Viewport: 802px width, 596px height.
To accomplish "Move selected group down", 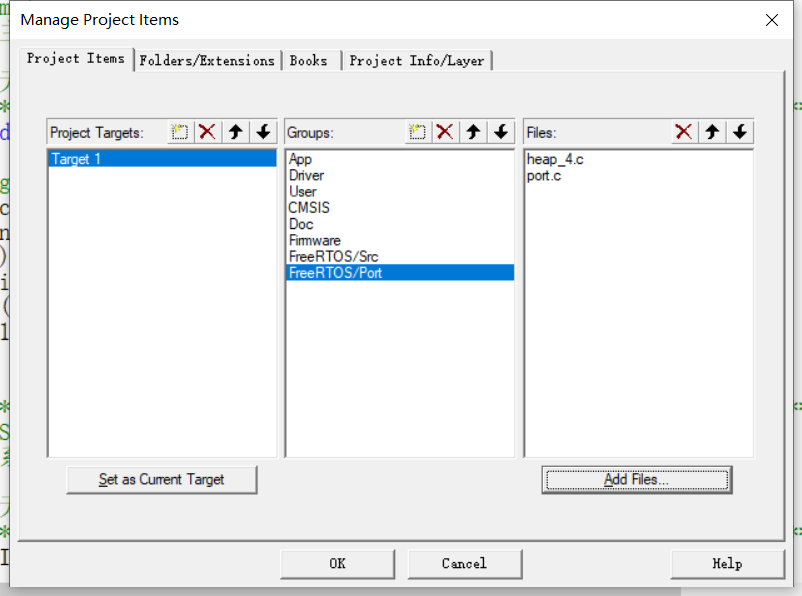I will coord(501,132).
